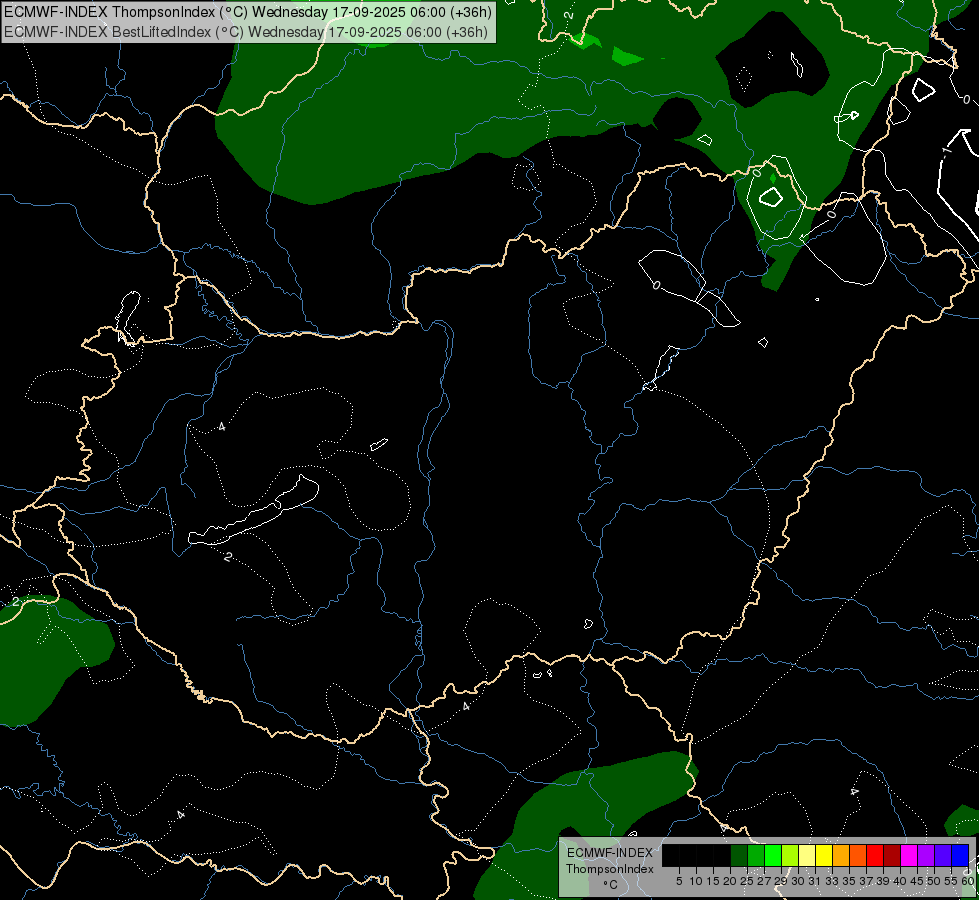Image resolution: width=979 pixels, height=900 pixels.
Task: Click the legend scale value 20
Action: click(x=730, y=881)
